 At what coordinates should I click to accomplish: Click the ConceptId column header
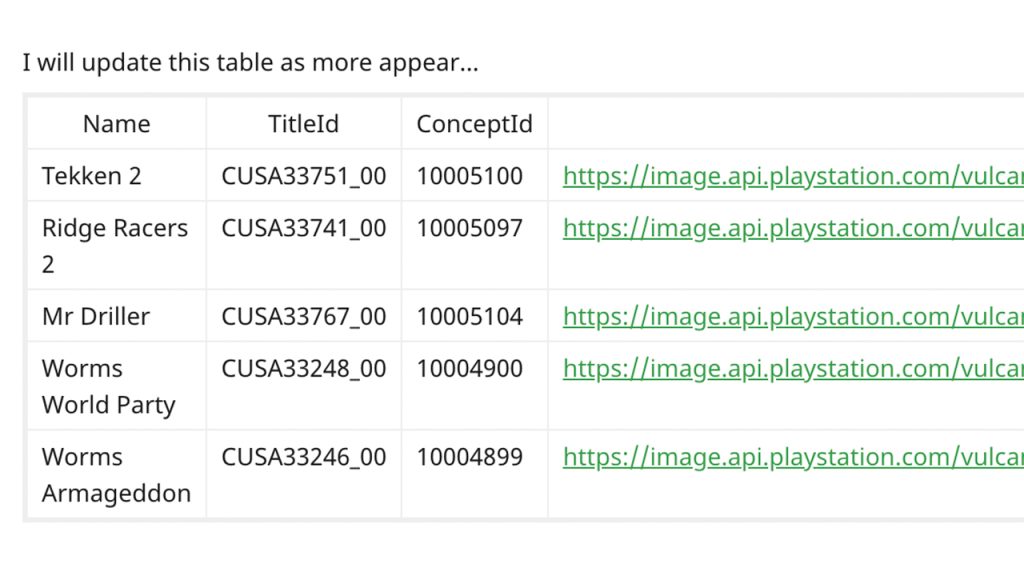tap(474, 124)
